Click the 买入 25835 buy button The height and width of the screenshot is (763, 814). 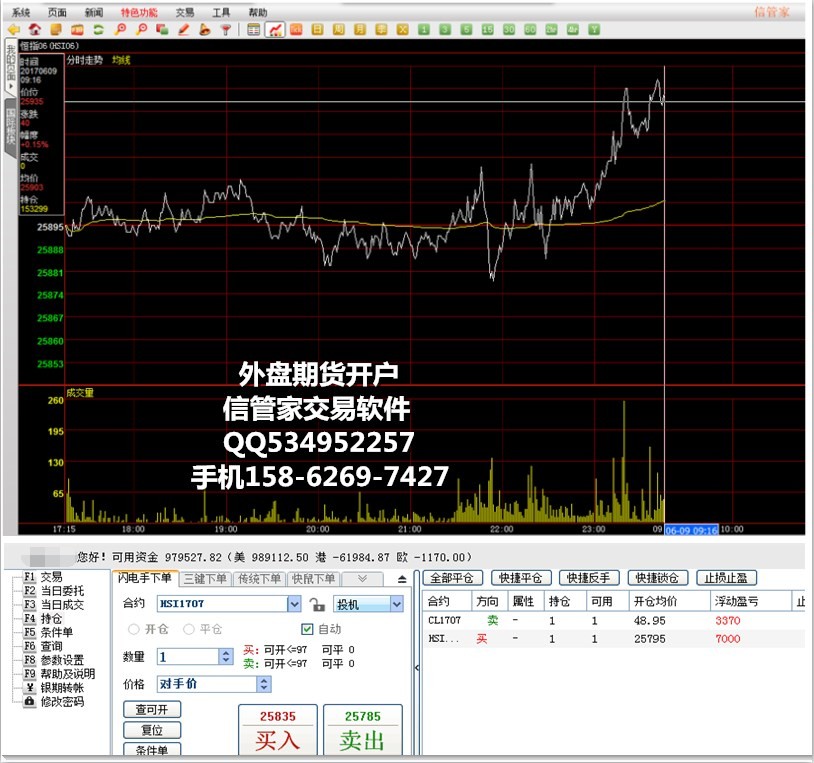(278, 729)
